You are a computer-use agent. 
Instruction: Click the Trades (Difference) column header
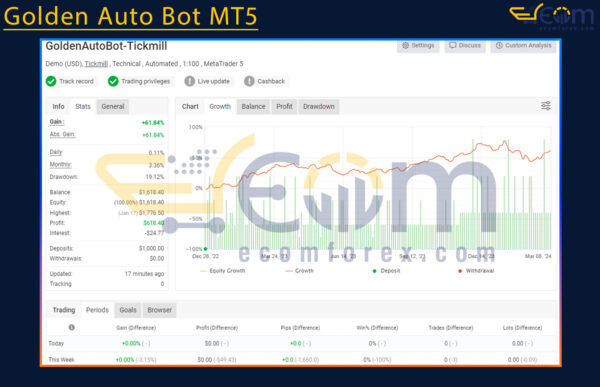click(x=451, y=328)
